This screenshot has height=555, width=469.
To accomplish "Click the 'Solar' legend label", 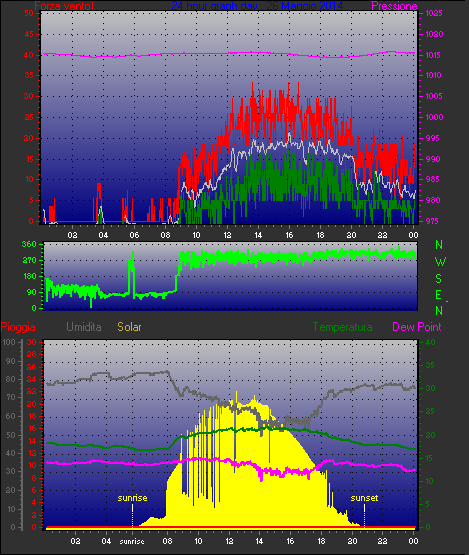I will 129,327.
